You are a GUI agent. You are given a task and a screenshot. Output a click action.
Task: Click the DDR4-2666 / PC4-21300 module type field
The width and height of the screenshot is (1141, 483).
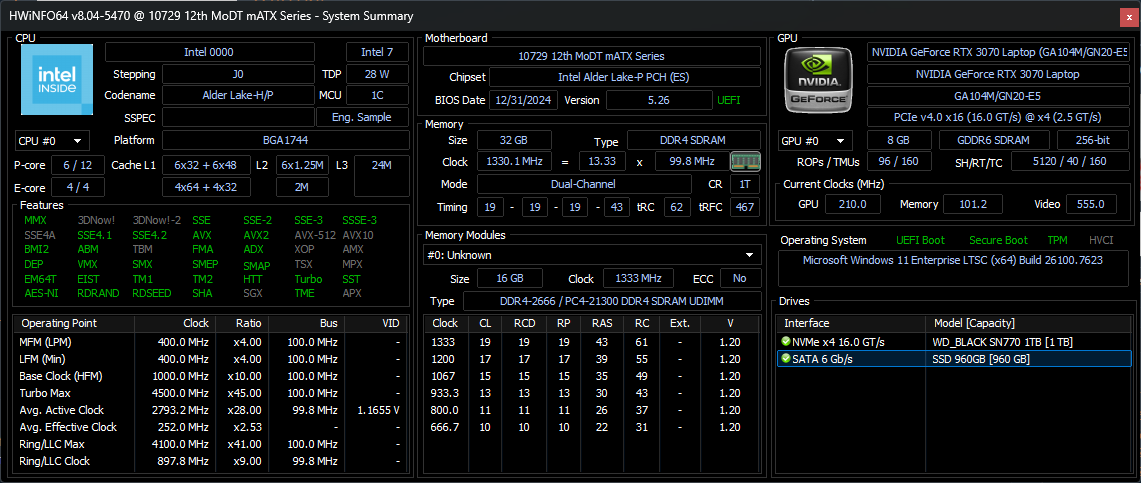click(611, 301)
